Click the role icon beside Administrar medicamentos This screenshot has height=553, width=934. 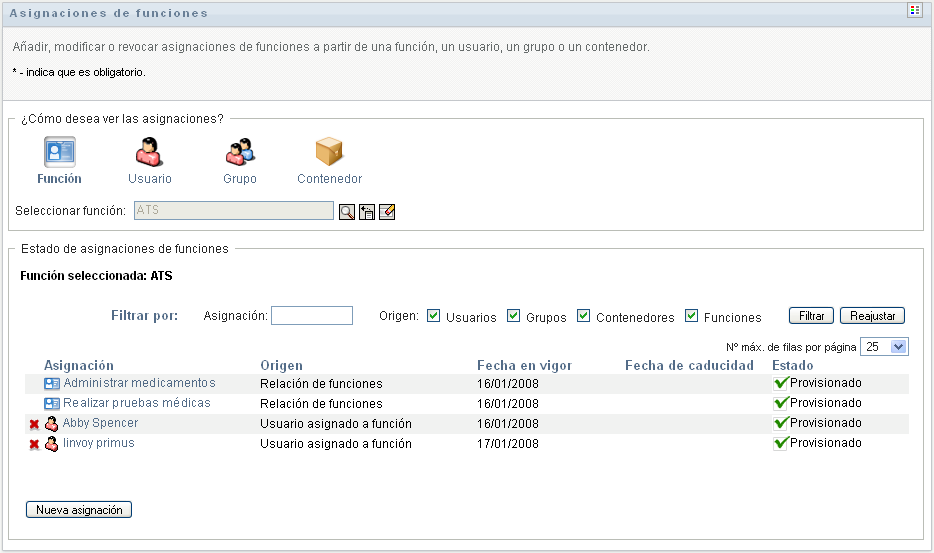52,384
